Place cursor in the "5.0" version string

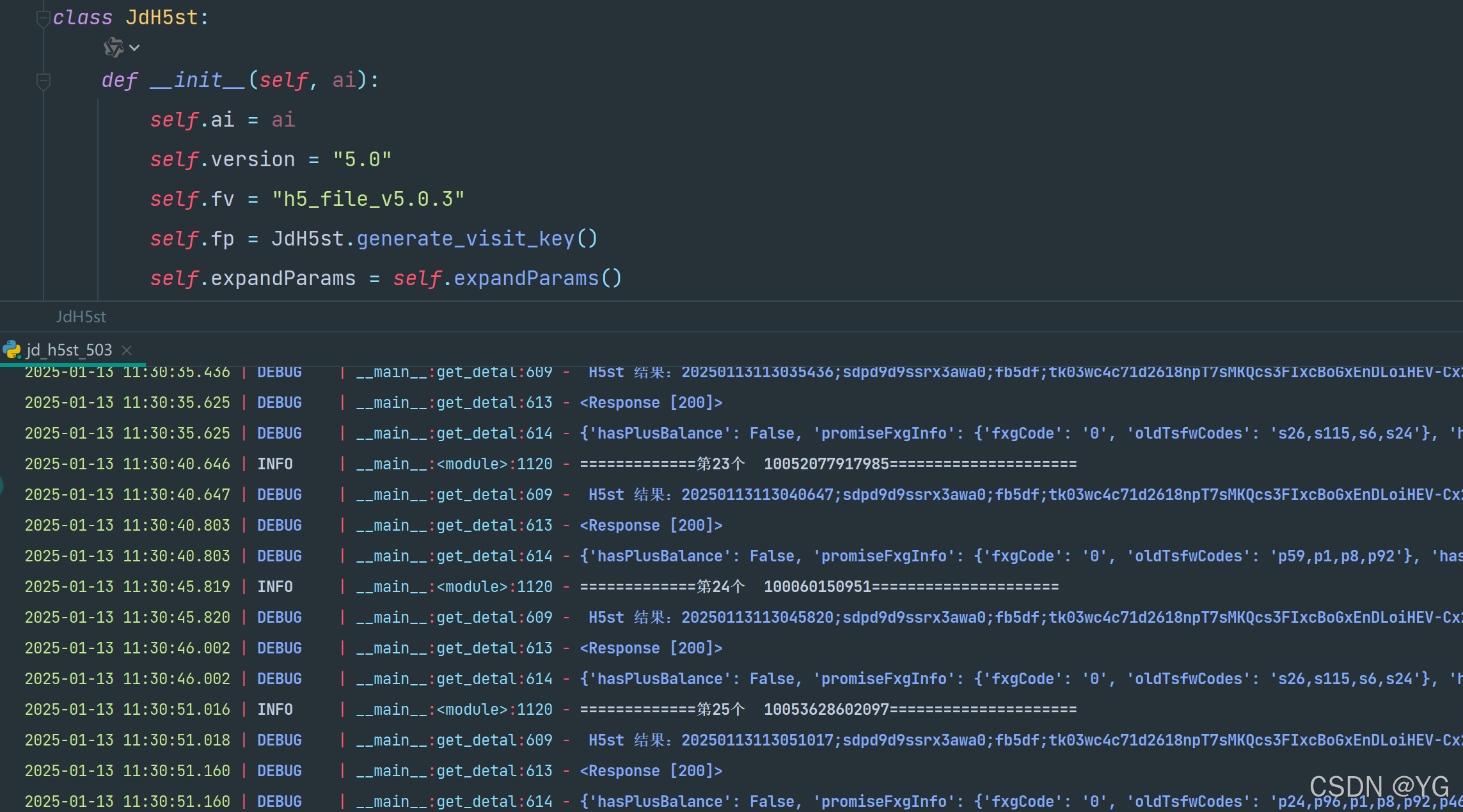(x=362, y=159)
